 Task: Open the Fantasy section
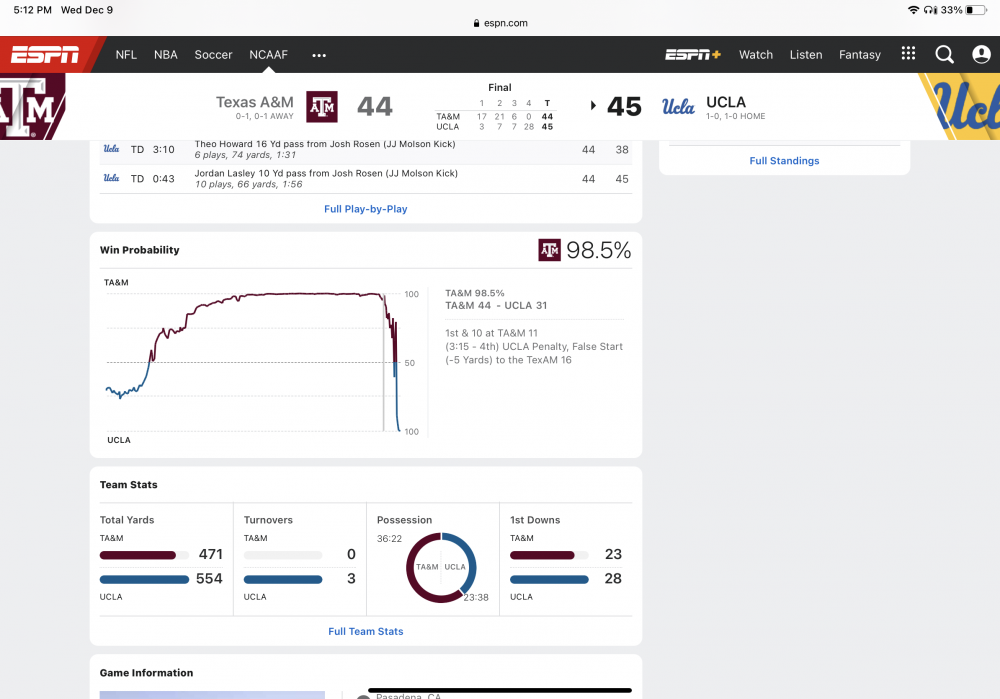tap(860, 55)
